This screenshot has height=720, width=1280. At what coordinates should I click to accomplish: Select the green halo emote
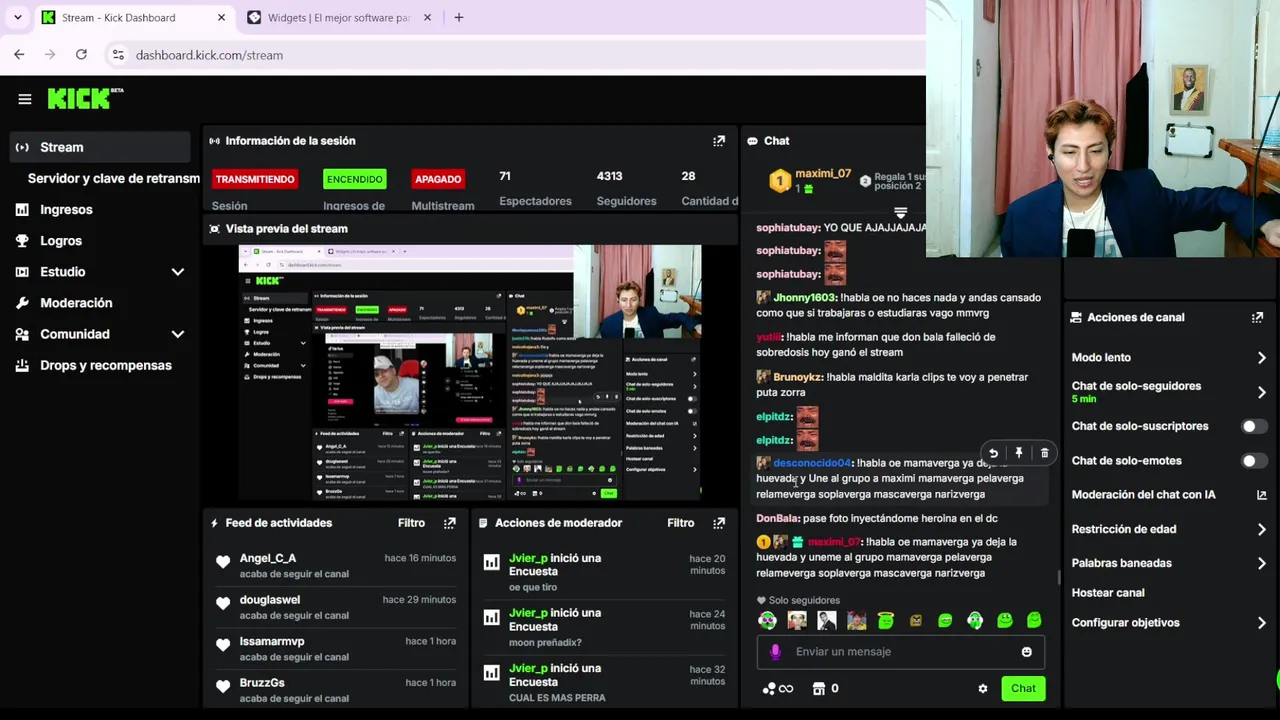[886, 621]
